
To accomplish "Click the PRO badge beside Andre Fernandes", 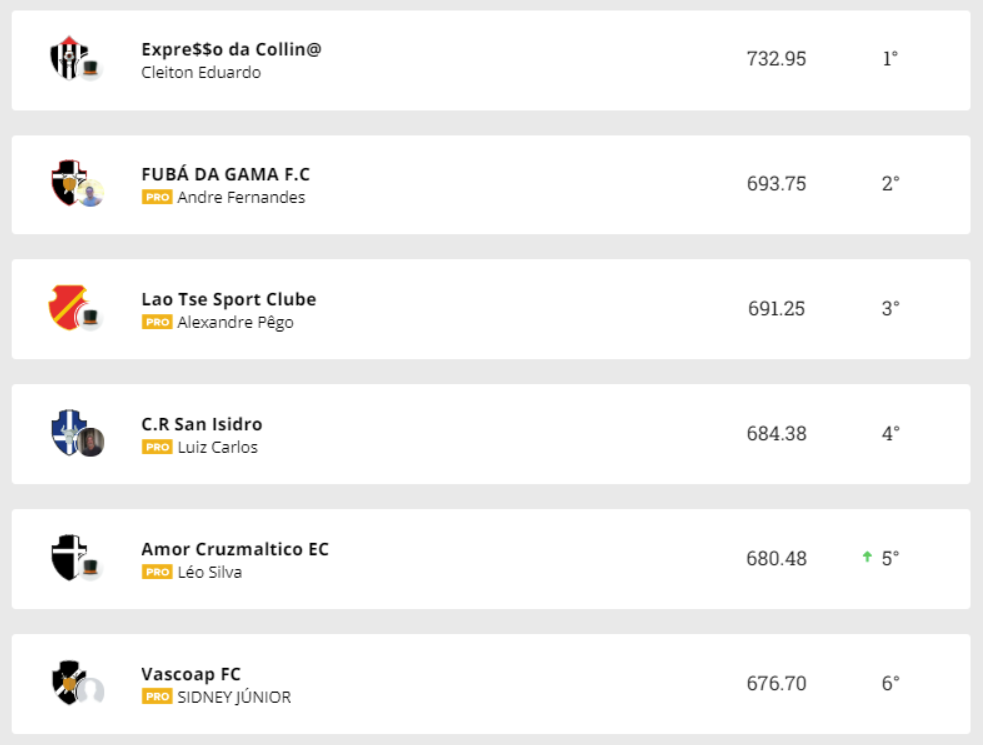I will [157, 197].
